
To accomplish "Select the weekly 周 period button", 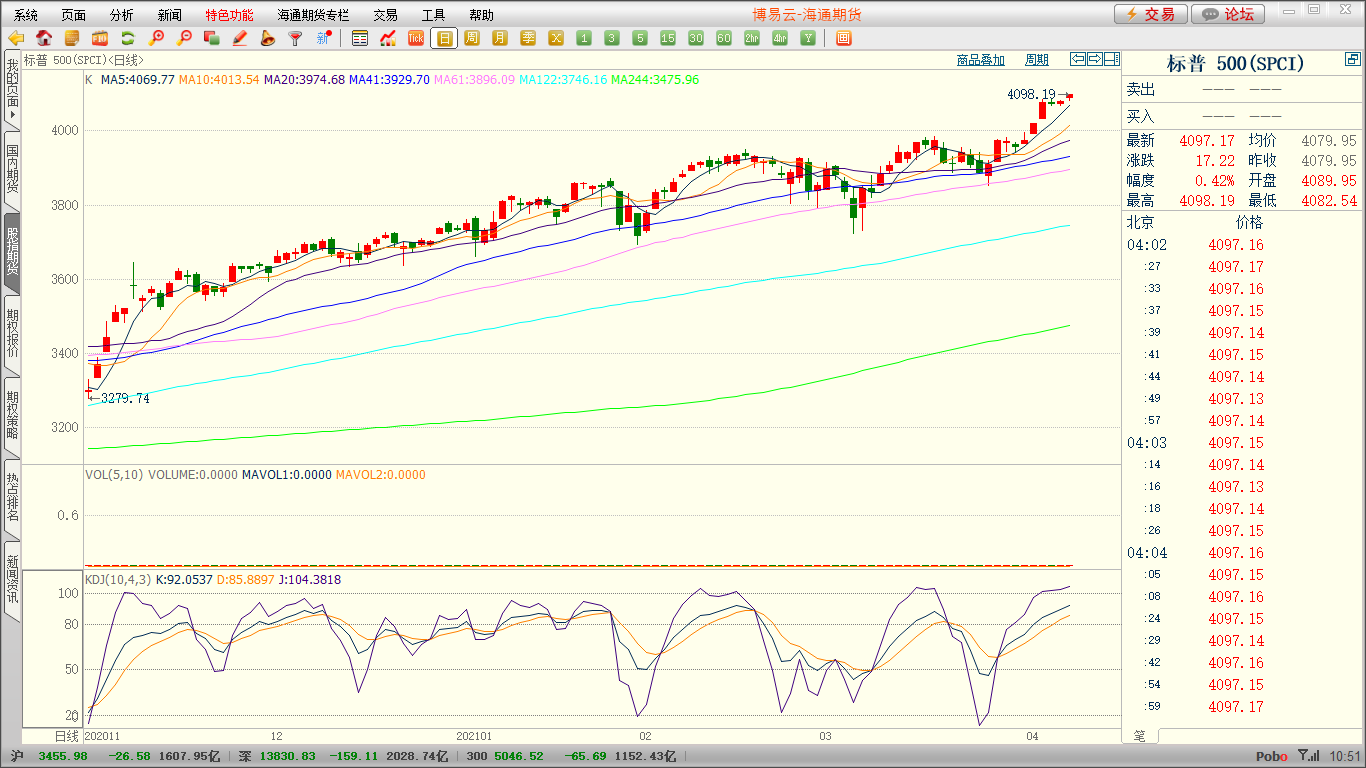I will click(x=472, y=38).
